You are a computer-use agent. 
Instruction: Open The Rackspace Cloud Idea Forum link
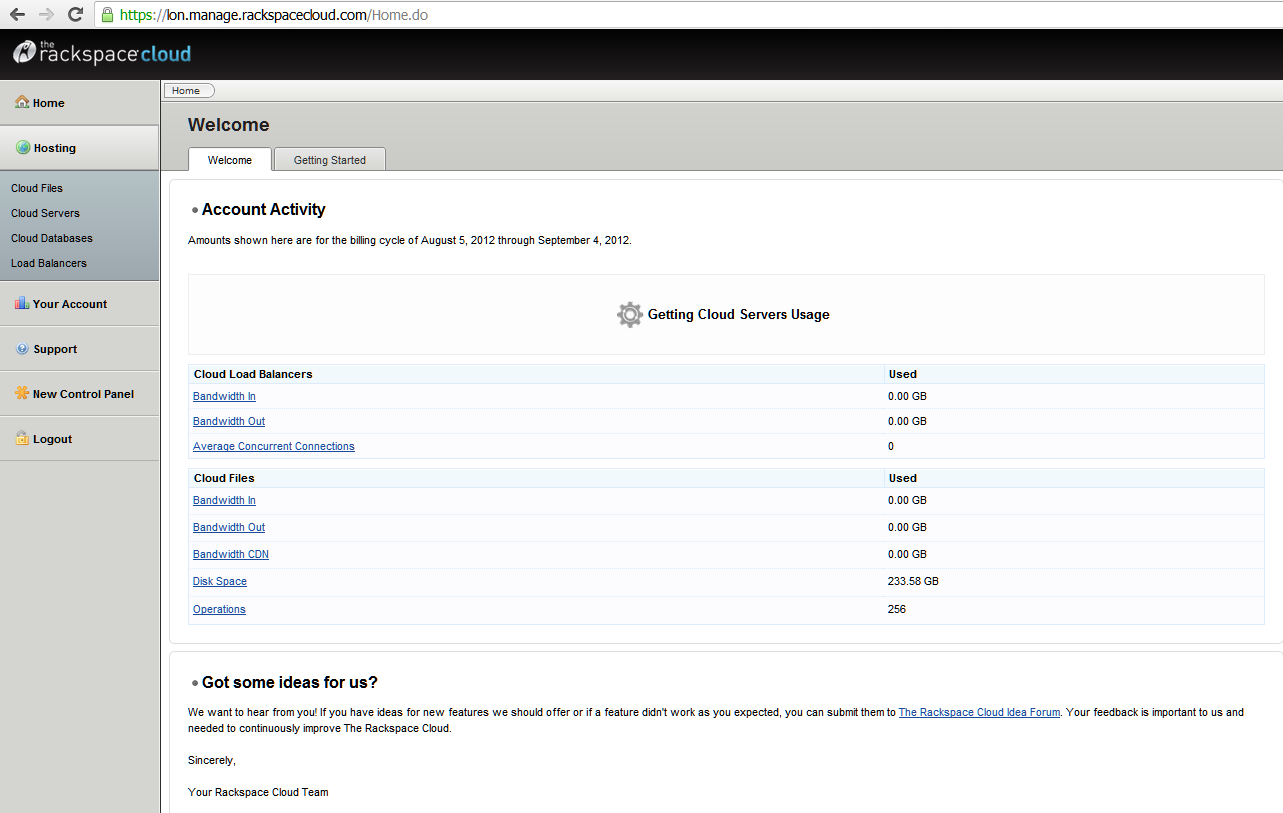click(x=978, y=711)
